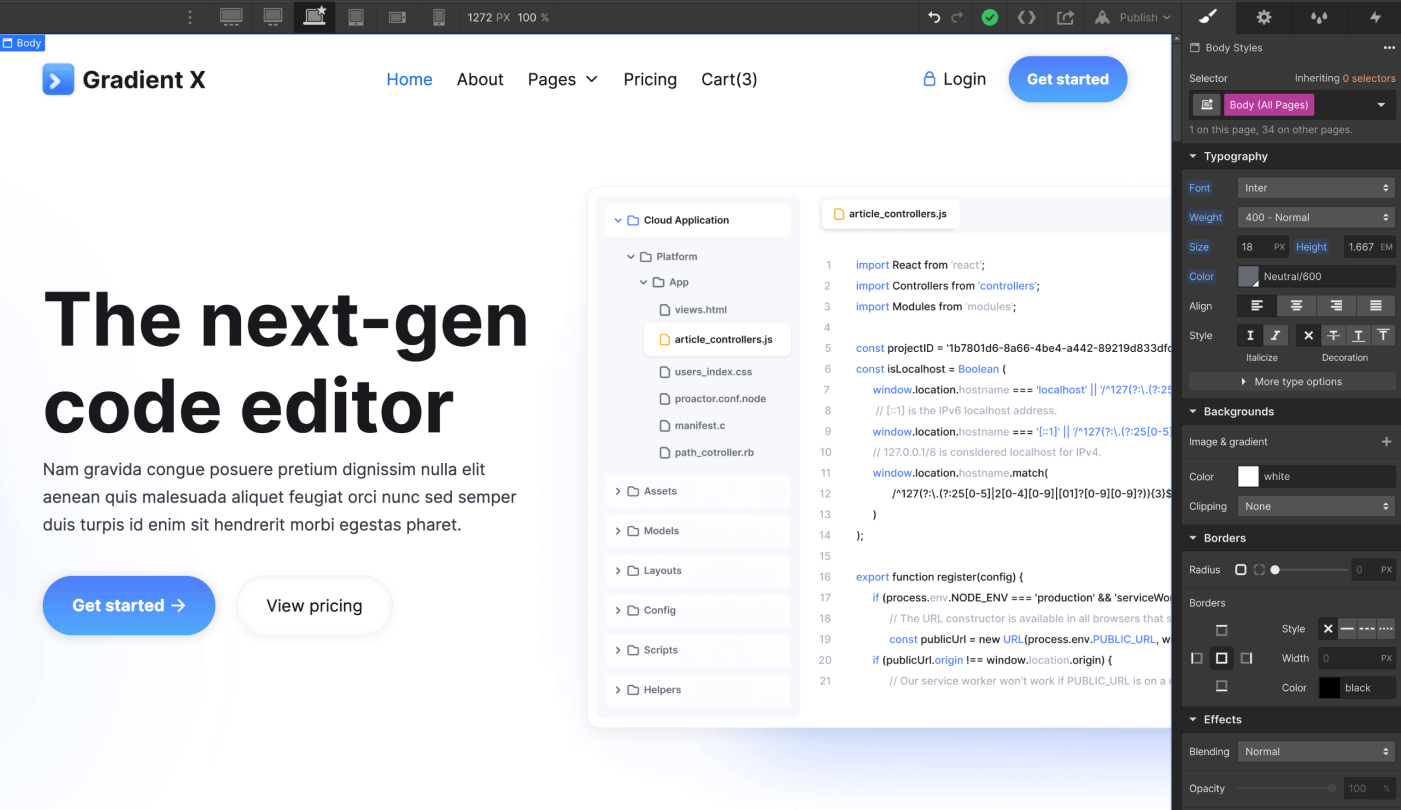Screen dimensions: 1401x810
Task: Open the Publish dropdown
Action: click(1133, 17)
